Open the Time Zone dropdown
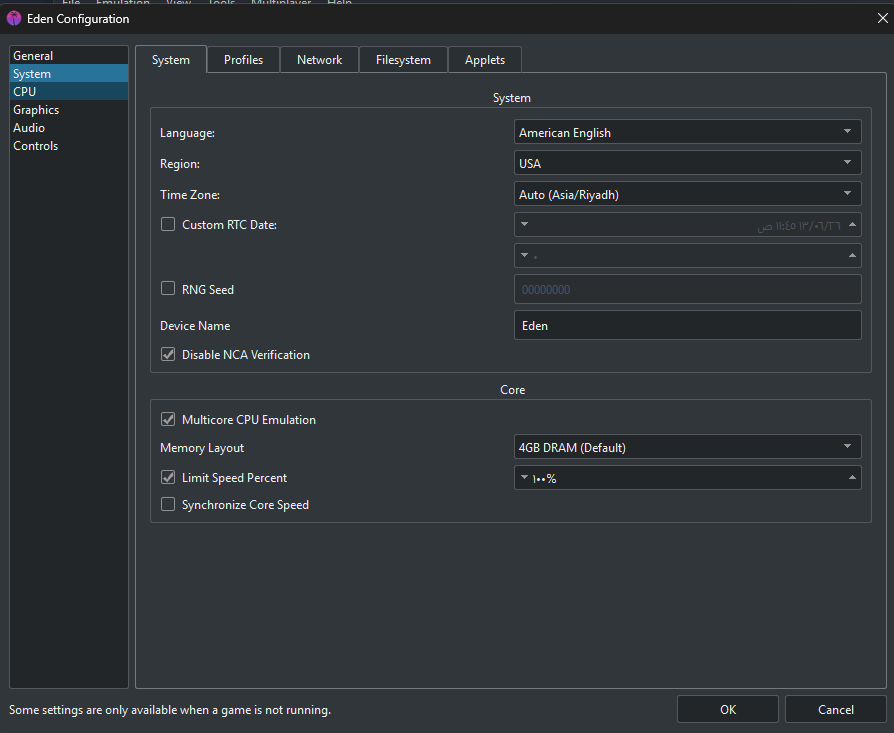894x733 pixels. [687, 194]
